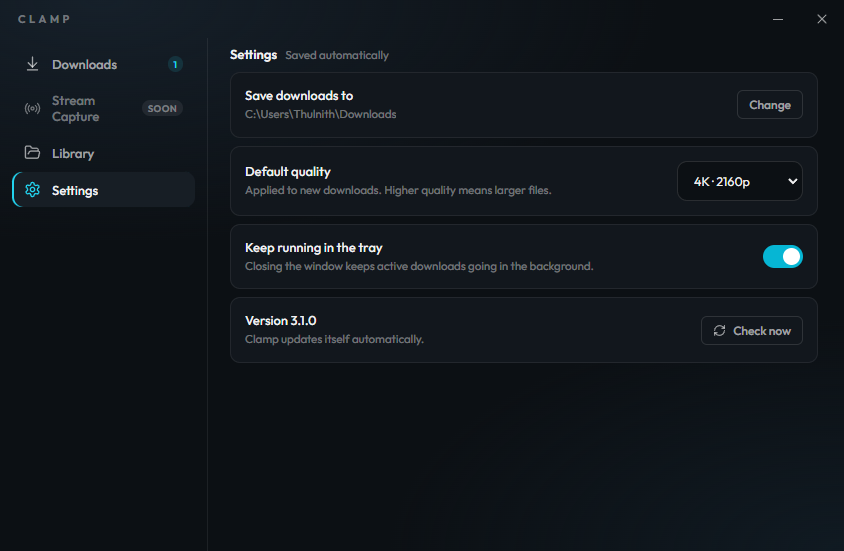Image resolution: width=844 pixels, height=551 pixels.
Task: Click the Save downloads to heading
Action: point(299,96)
